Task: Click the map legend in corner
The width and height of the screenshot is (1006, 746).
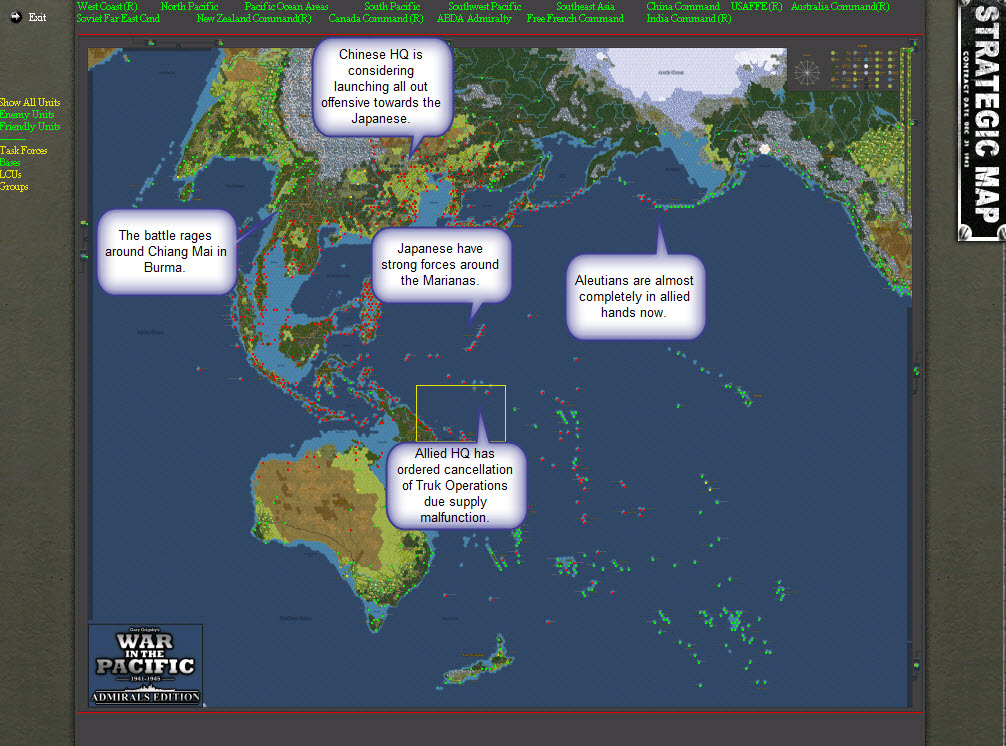Action: click(x=864, y=68)
